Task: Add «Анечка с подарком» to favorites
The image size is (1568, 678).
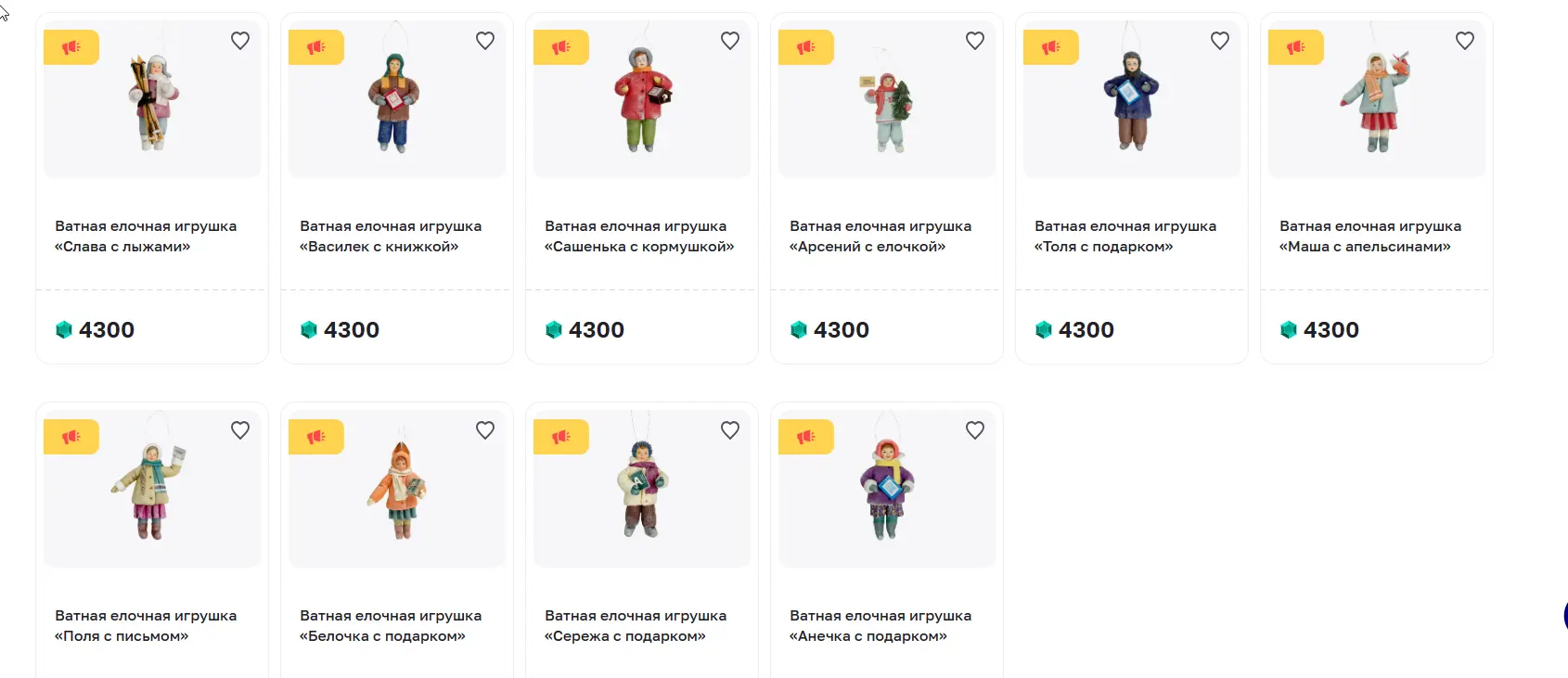Action: (975, 430)
